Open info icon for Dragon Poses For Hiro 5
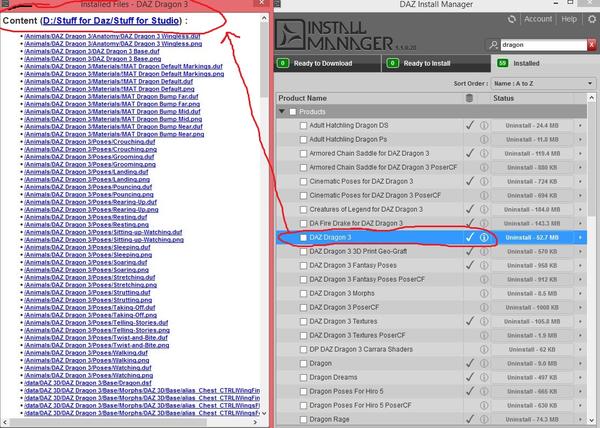The width and height of the screenshot is (600, 428). tap(484, 391)
